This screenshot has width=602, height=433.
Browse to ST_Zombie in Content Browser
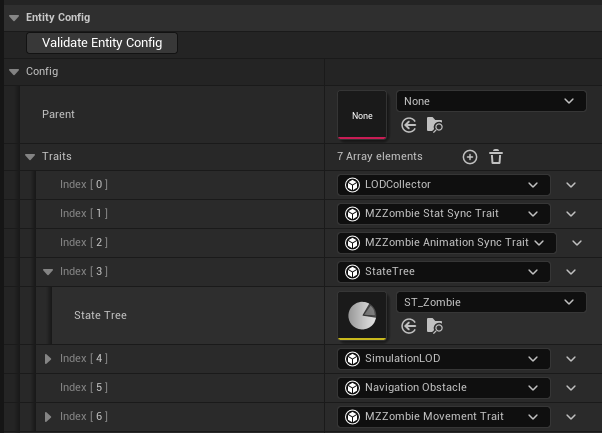(434, 326)
